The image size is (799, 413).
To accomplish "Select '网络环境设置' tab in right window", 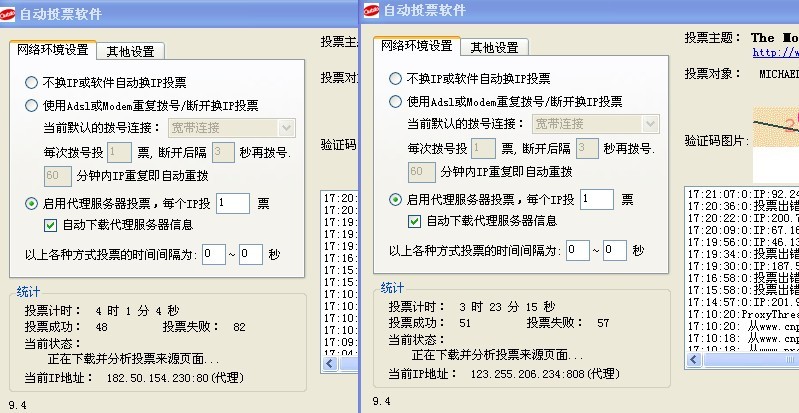I will click(x=417, y=47).
